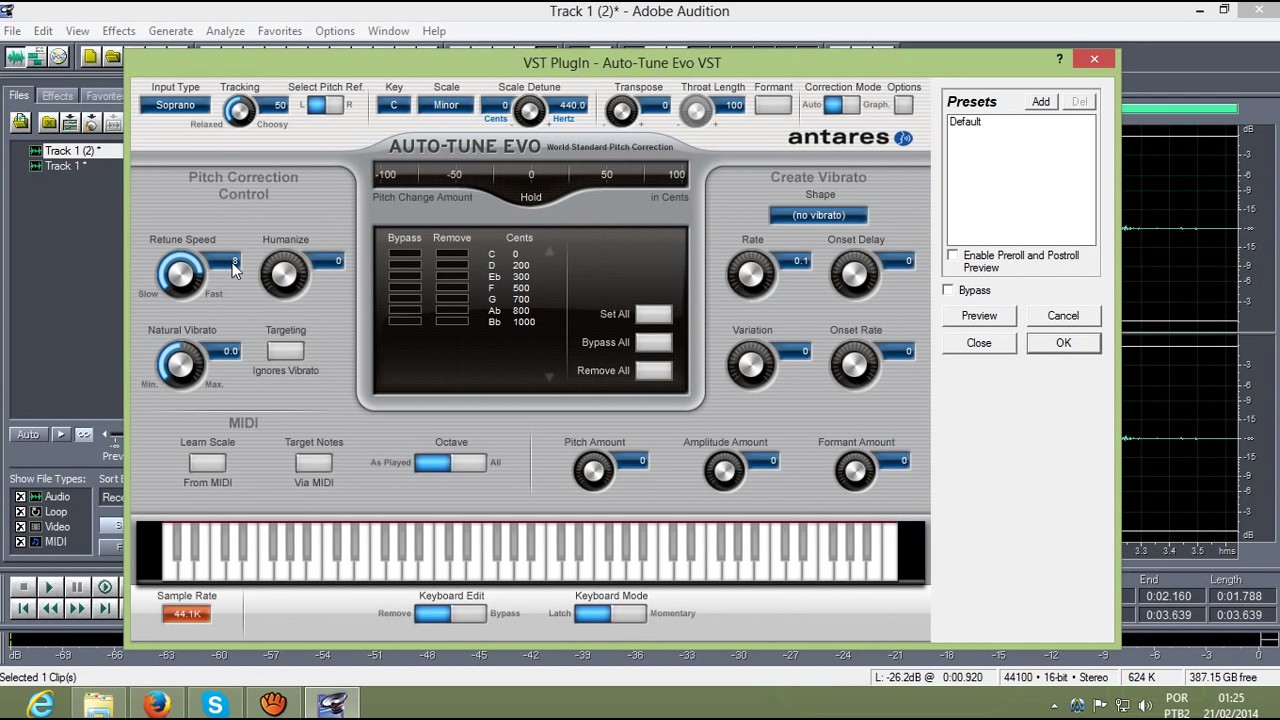This screenshot has height=720, width=1280.
Task: Switch to the Effects panel tab
Action: pos(57,96)
